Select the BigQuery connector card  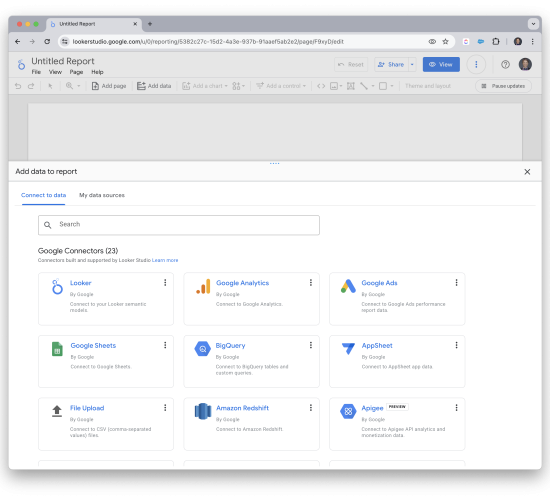pyautogui.click(x=251, y=361)
